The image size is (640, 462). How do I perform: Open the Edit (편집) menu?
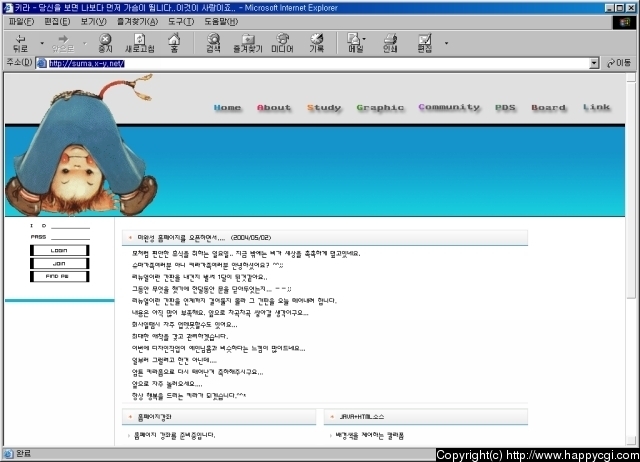pyautogui.click(x=57, y=22)
